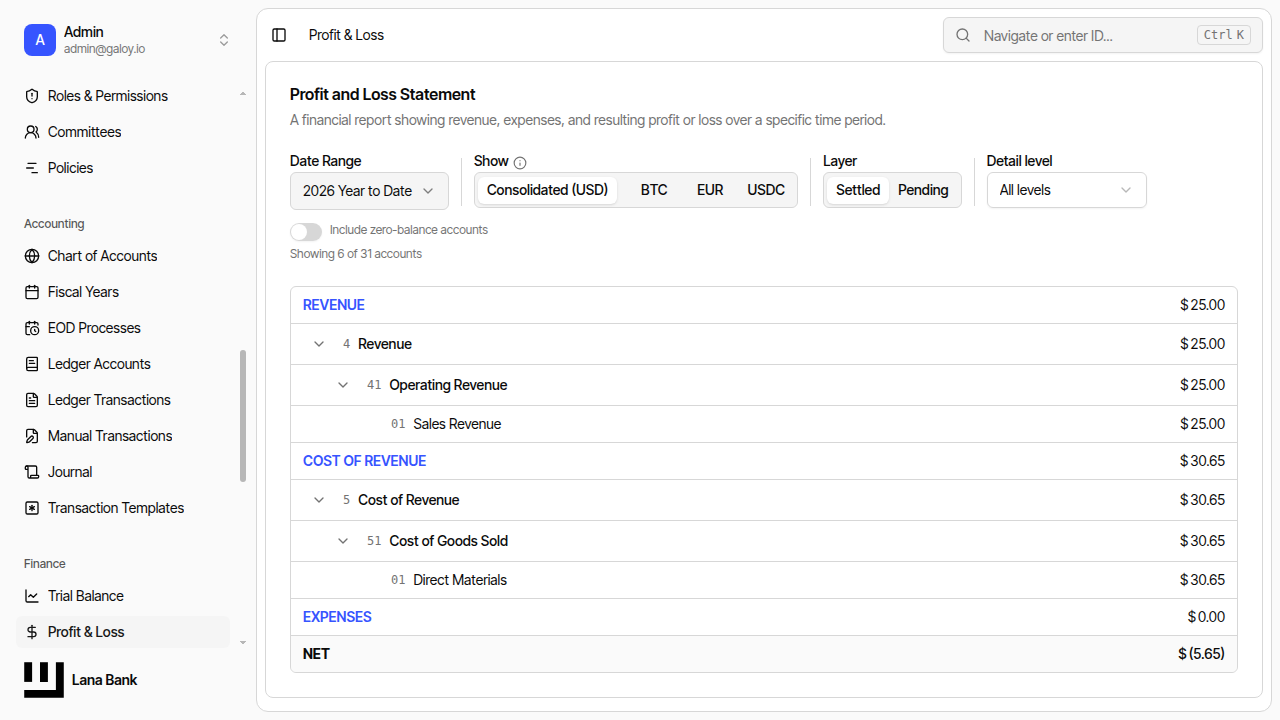Click the Profit & Loss dollar icon
Image resolution: width=1280 pixels, height=720 pixels.
pyautogui.click(x=32, y=632)
